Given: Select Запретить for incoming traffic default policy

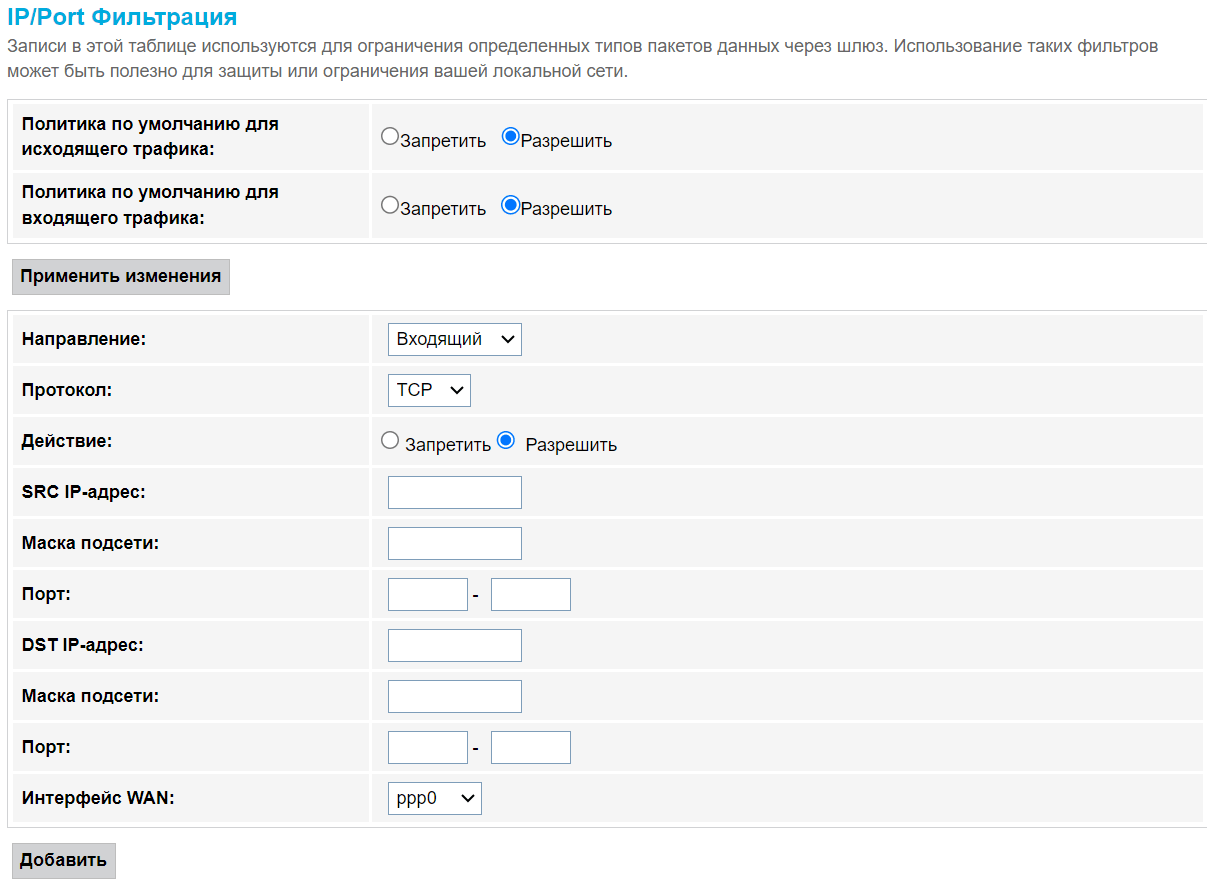Looking at the screenshot, I should coord(390,206).
